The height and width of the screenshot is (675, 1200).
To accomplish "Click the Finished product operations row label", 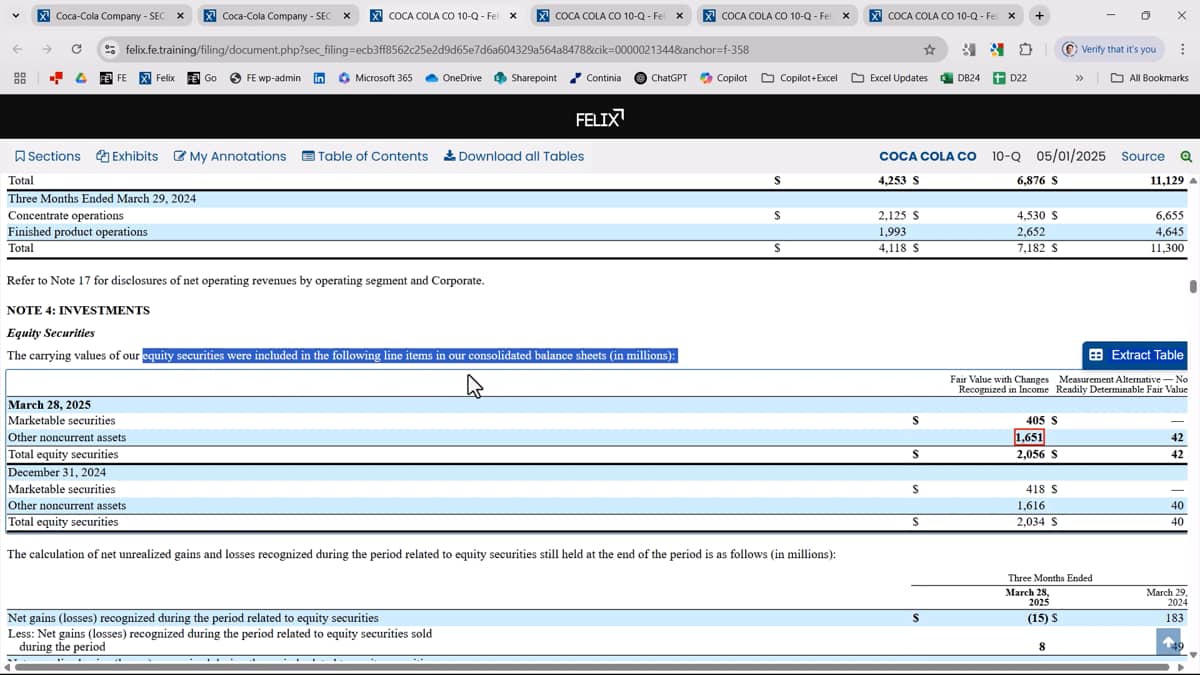I will coord(77,232).
